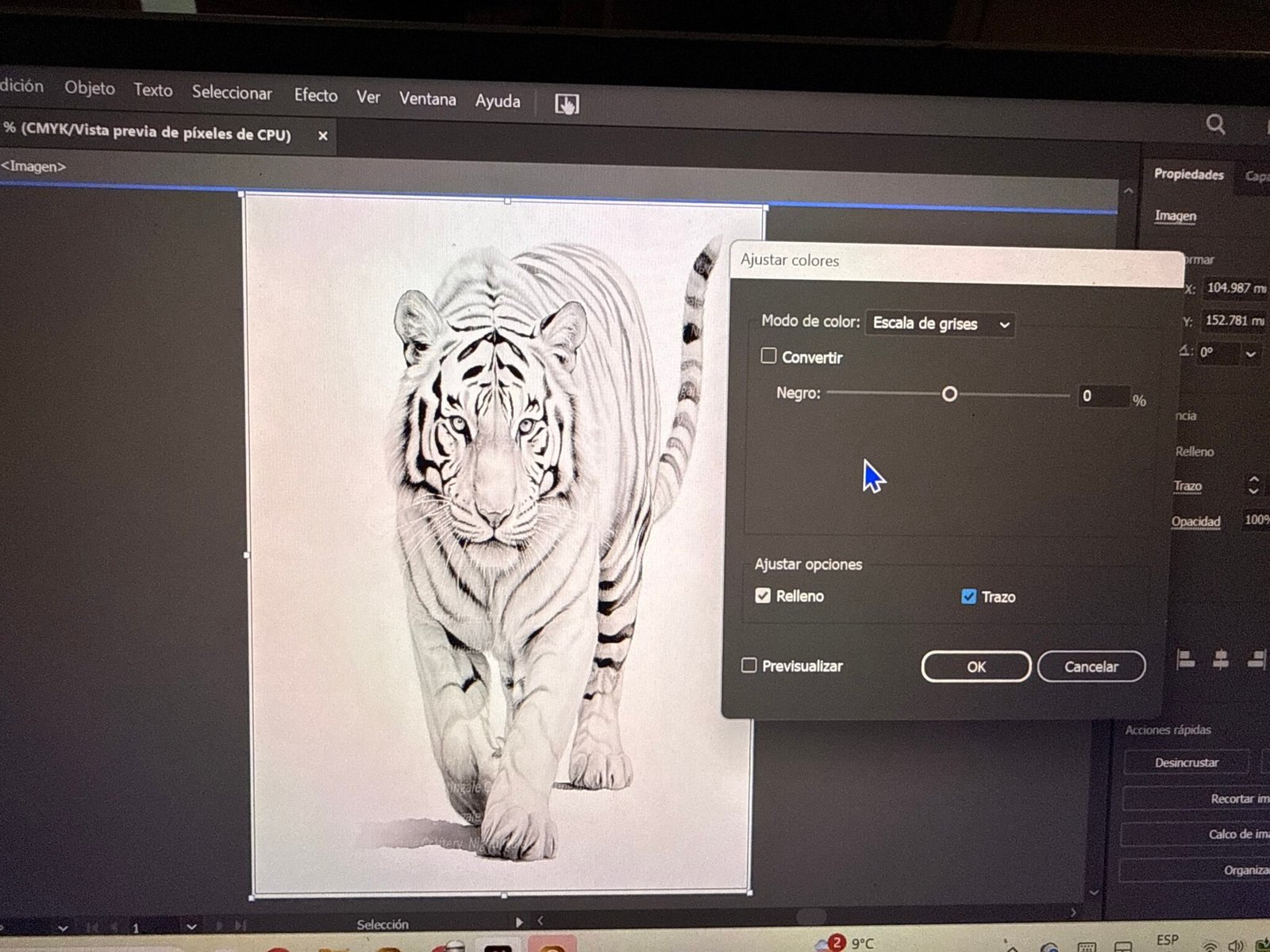Enable the Convertir checkbox
The image size is (1270, 952).
click(x=768, y=356)
